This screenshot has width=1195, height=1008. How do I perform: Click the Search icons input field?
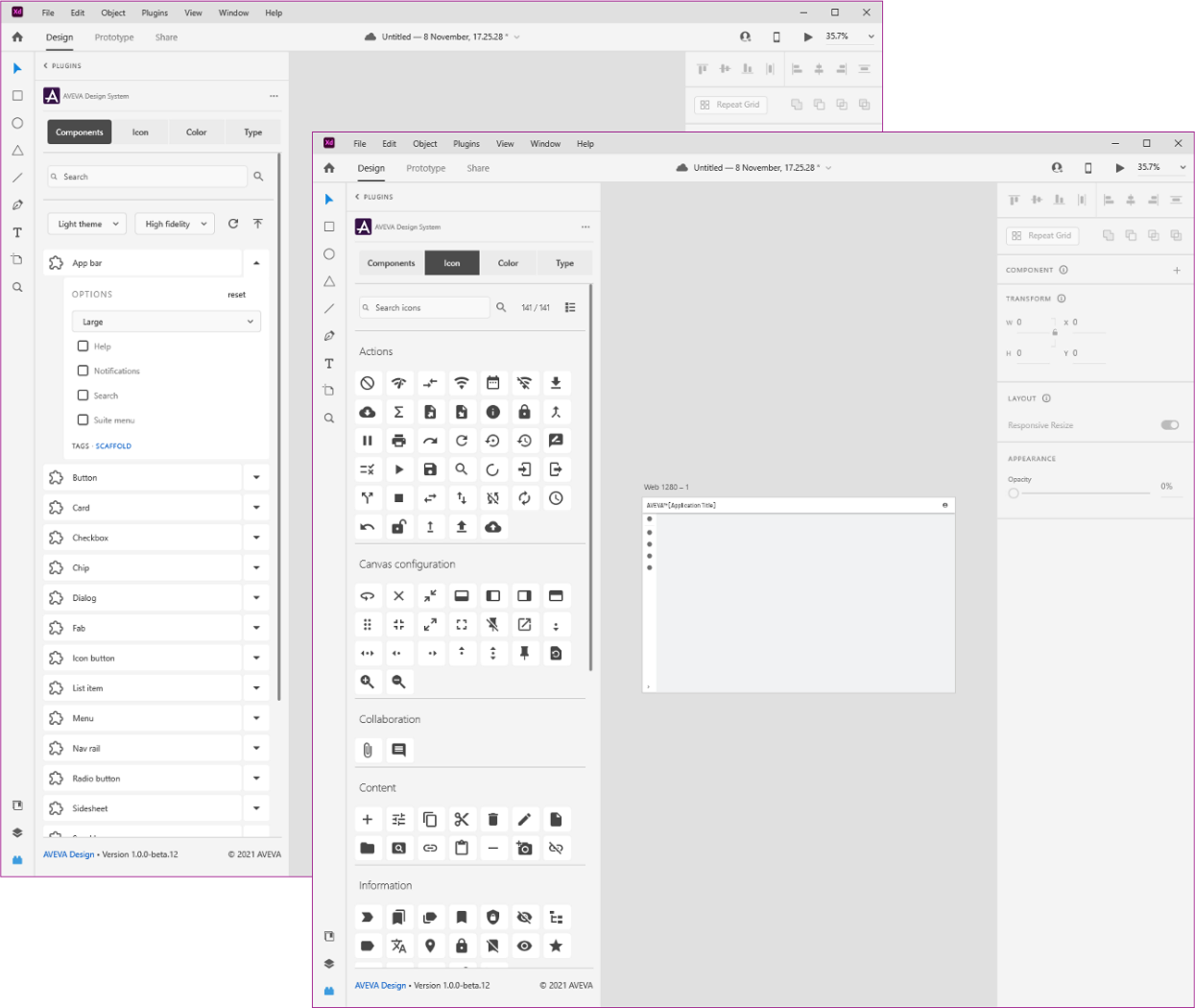(x=424, y=308)
